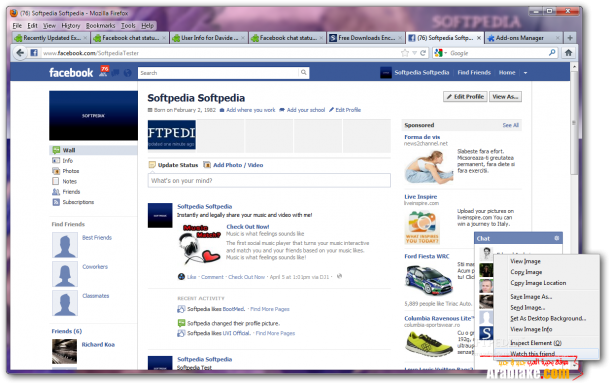Image resolution: width=610 pixels, height=384 pixels.
Task: Open the Tools menu
Action: point(128,26)
